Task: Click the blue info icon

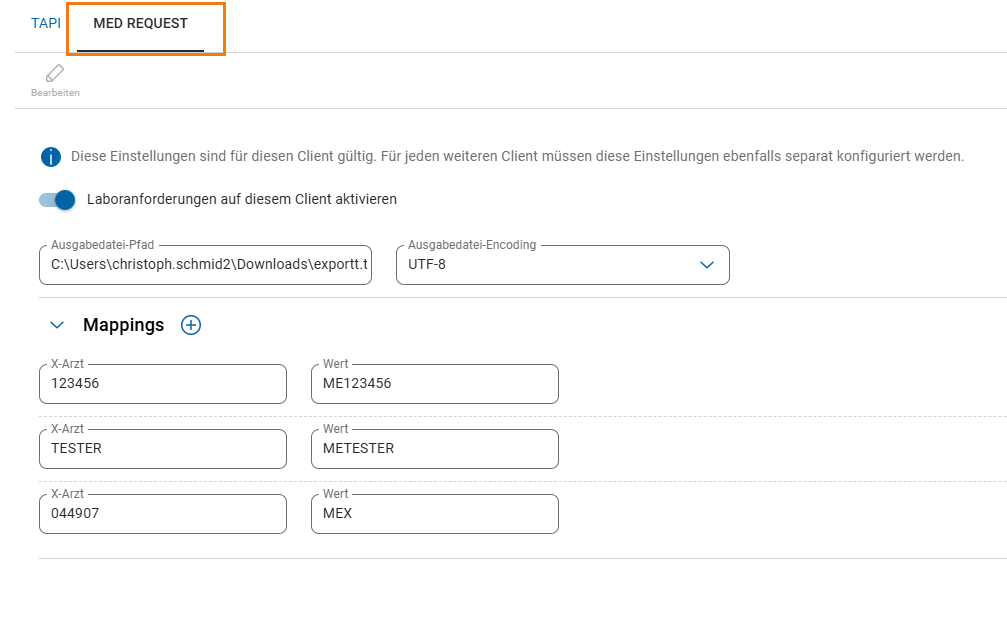Action: point(51,157)
